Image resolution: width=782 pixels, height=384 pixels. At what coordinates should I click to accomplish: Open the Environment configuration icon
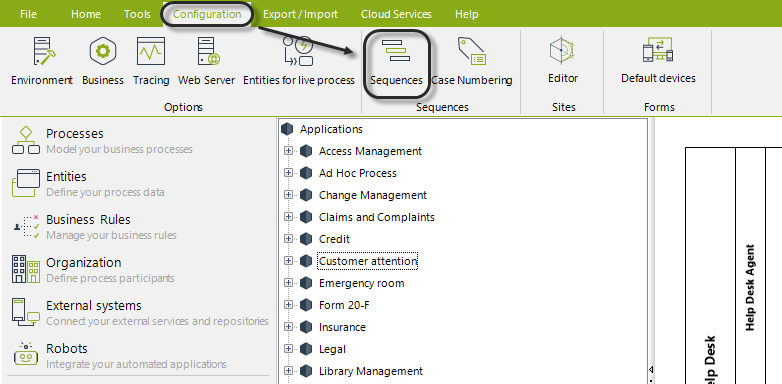[44, 51]
